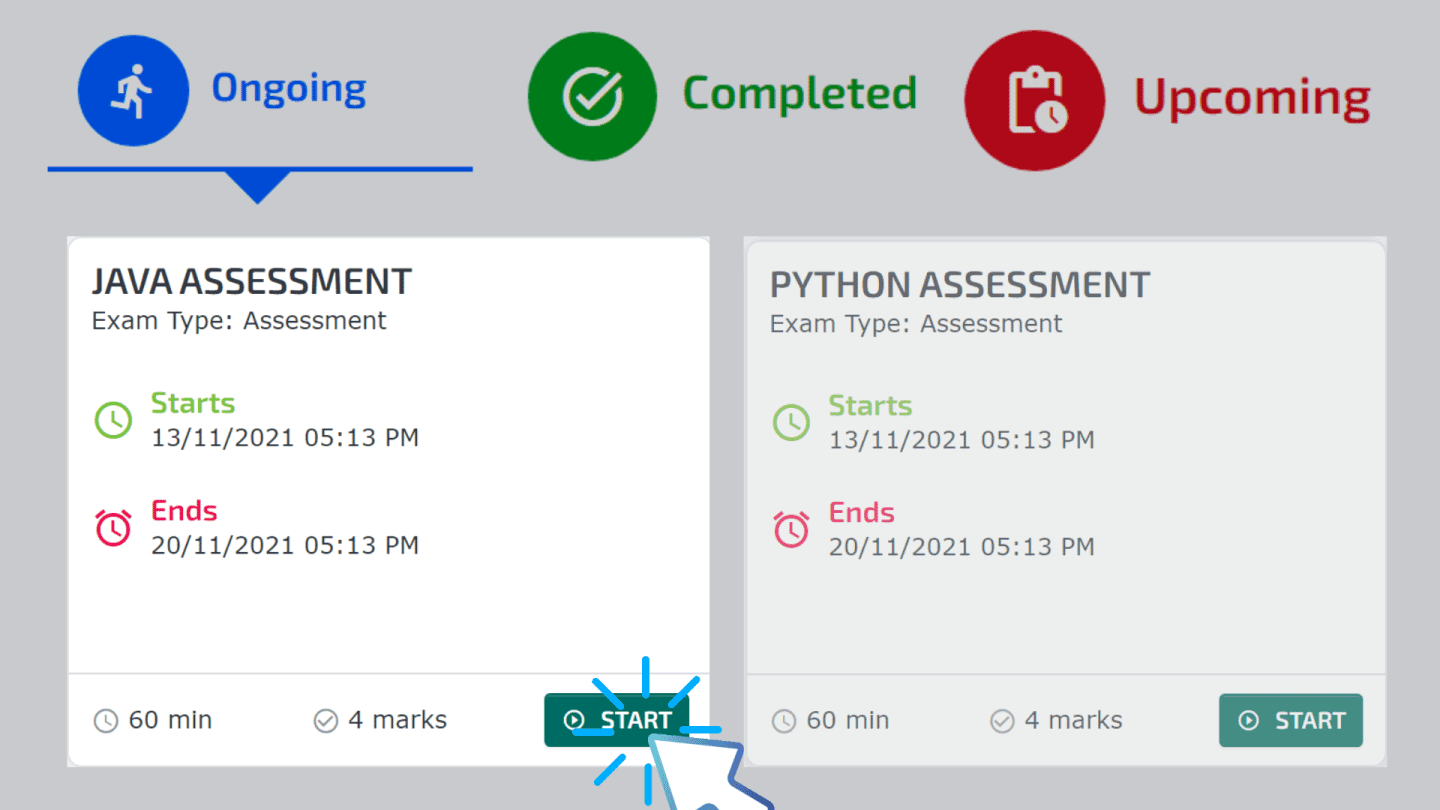Click the play icon inside Java START button
1440x810 pixels.
(573, 719)
